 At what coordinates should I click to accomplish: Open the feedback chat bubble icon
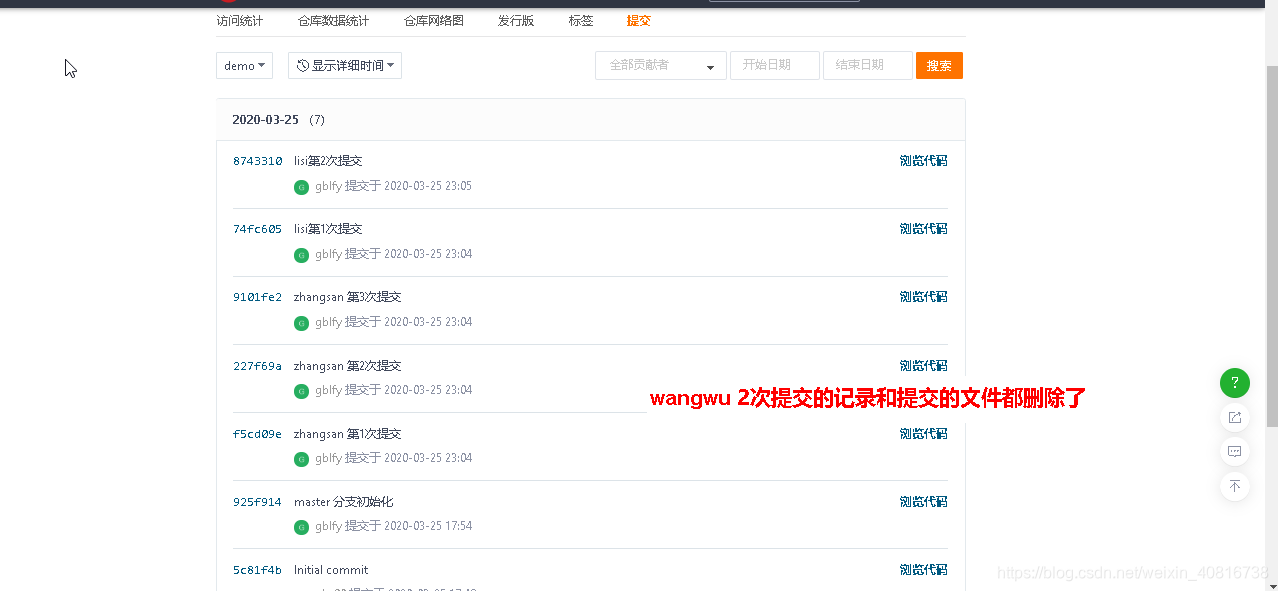tap(1235, 451)
